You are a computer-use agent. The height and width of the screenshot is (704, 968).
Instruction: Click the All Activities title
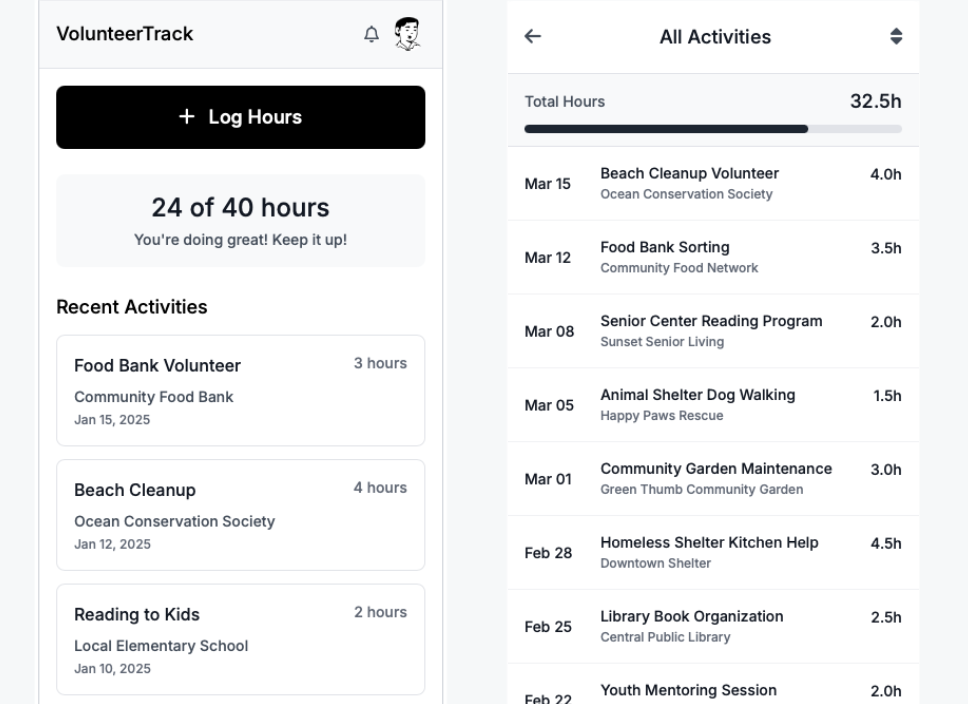(715, 37)
